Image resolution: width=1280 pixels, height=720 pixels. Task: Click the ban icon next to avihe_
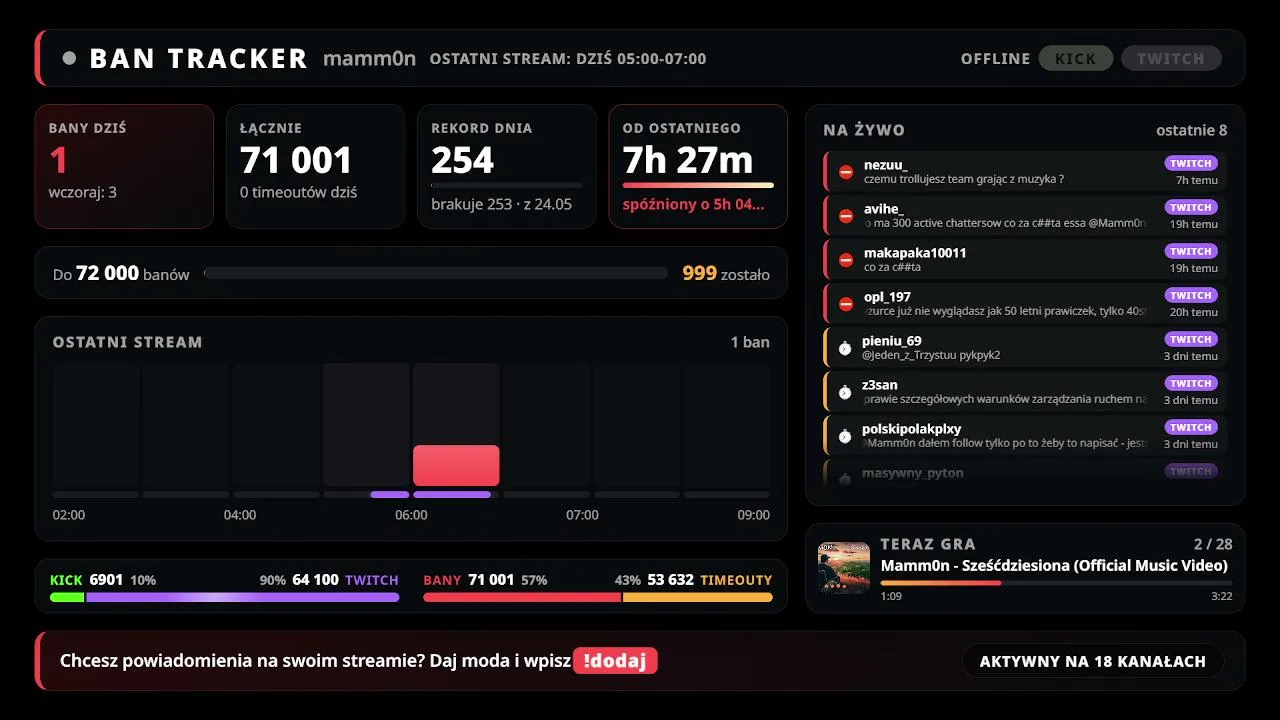[x=846, y=216]
